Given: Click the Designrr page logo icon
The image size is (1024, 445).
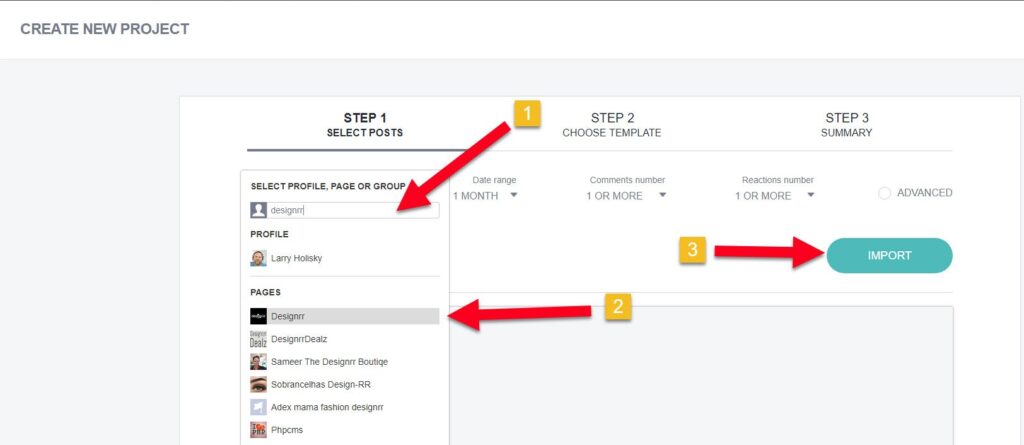Looking at the screenshot, I should [x=258, y=316].
